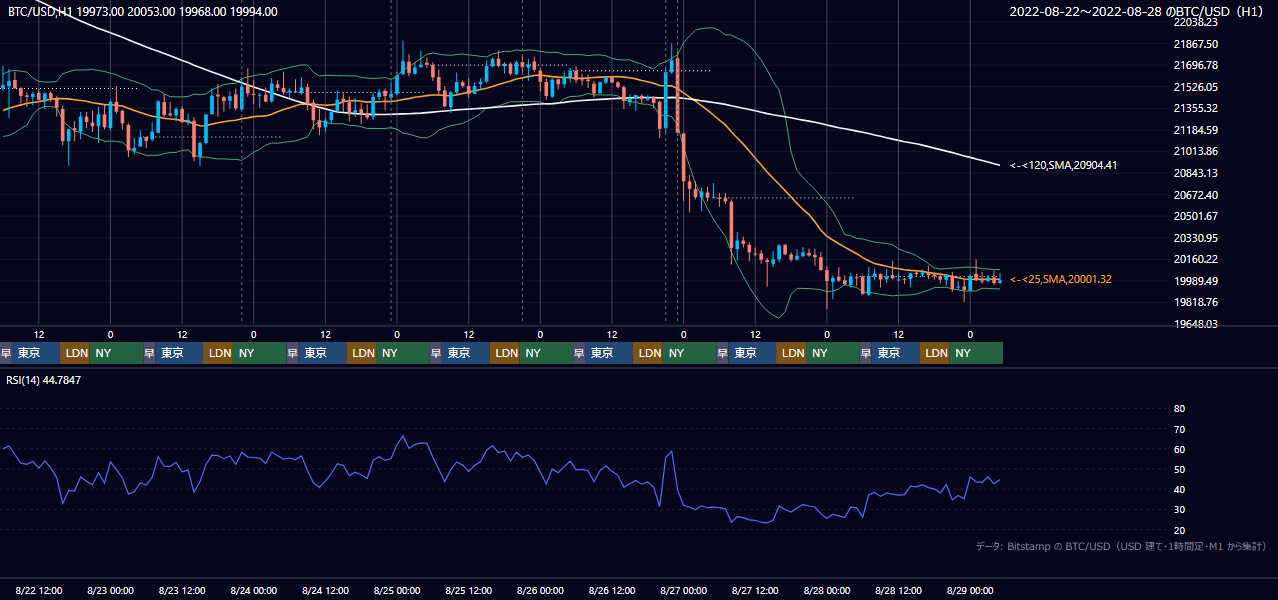The width and height of the screenshot is (1278, 600).
Task: Select the 19818.76 price axis label
Action: 1196,302
